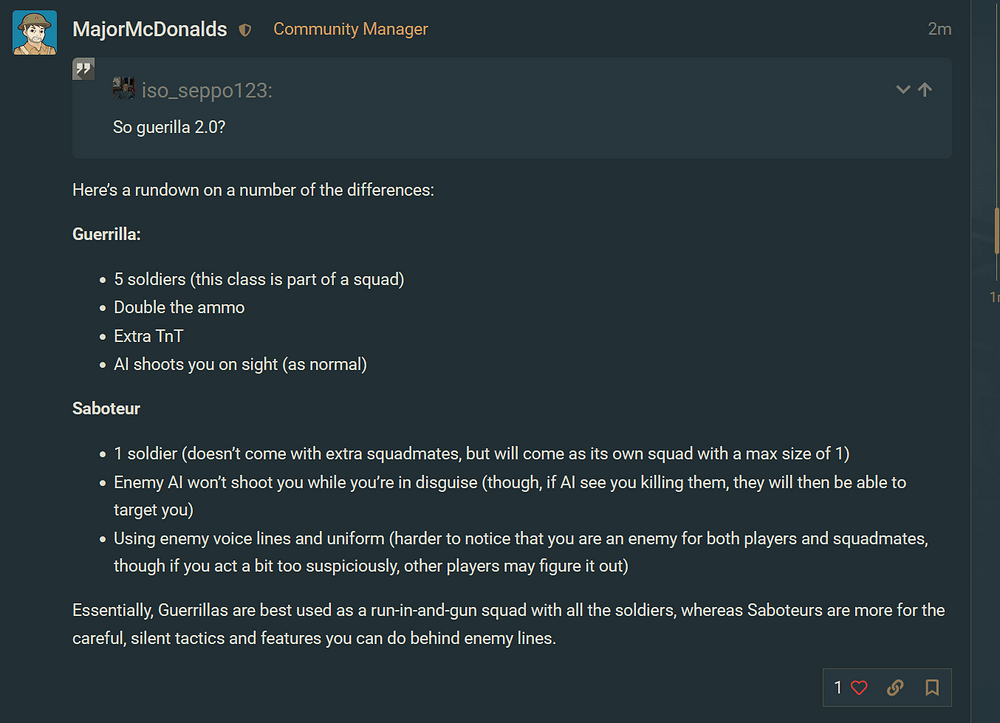This screenshot has height=723, width=1000.
Task: Show who liked via the like count 1
Action: pos(838,687)
